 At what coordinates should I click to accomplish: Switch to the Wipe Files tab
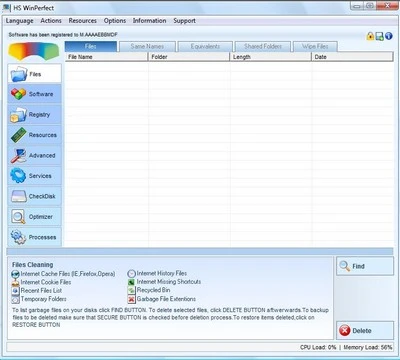tap(315, 46)
